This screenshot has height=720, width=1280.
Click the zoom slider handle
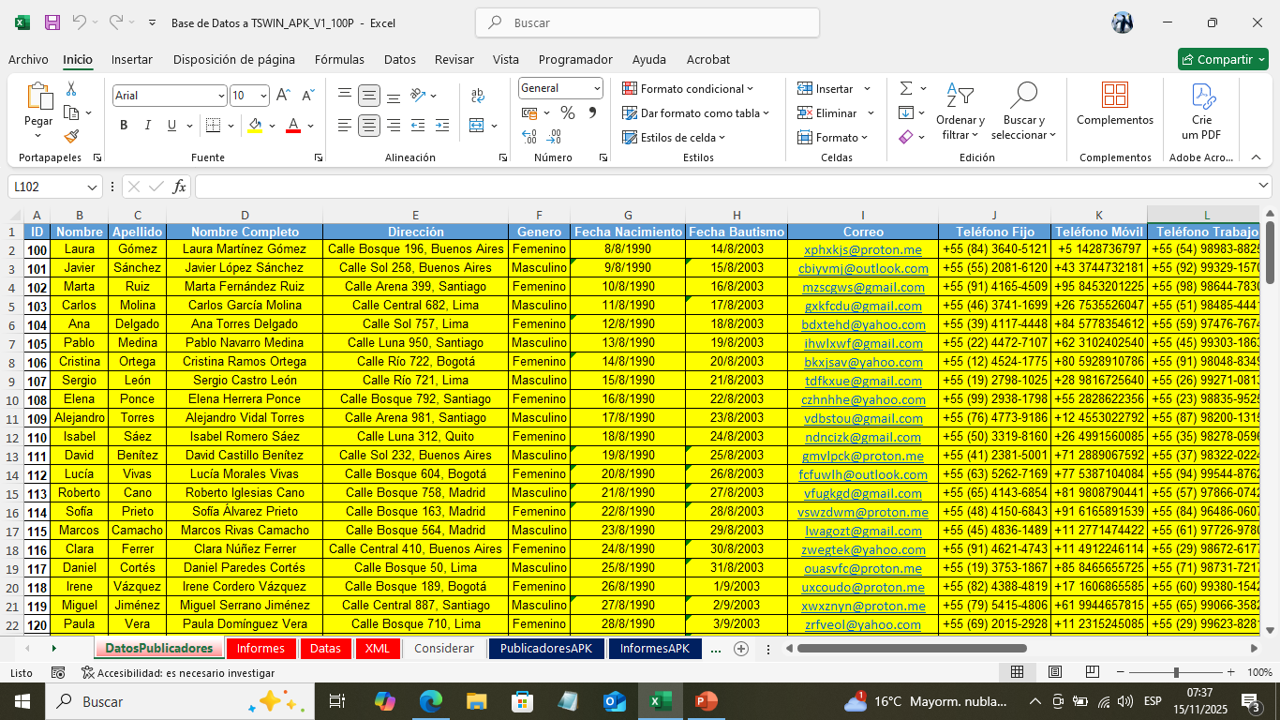[1176, 673]
